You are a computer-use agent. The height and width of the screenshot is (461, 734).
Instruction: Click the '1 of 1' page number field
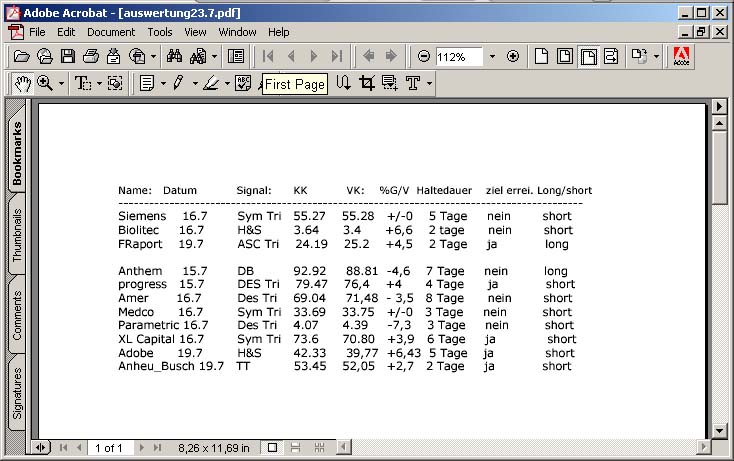coord(109,448)
